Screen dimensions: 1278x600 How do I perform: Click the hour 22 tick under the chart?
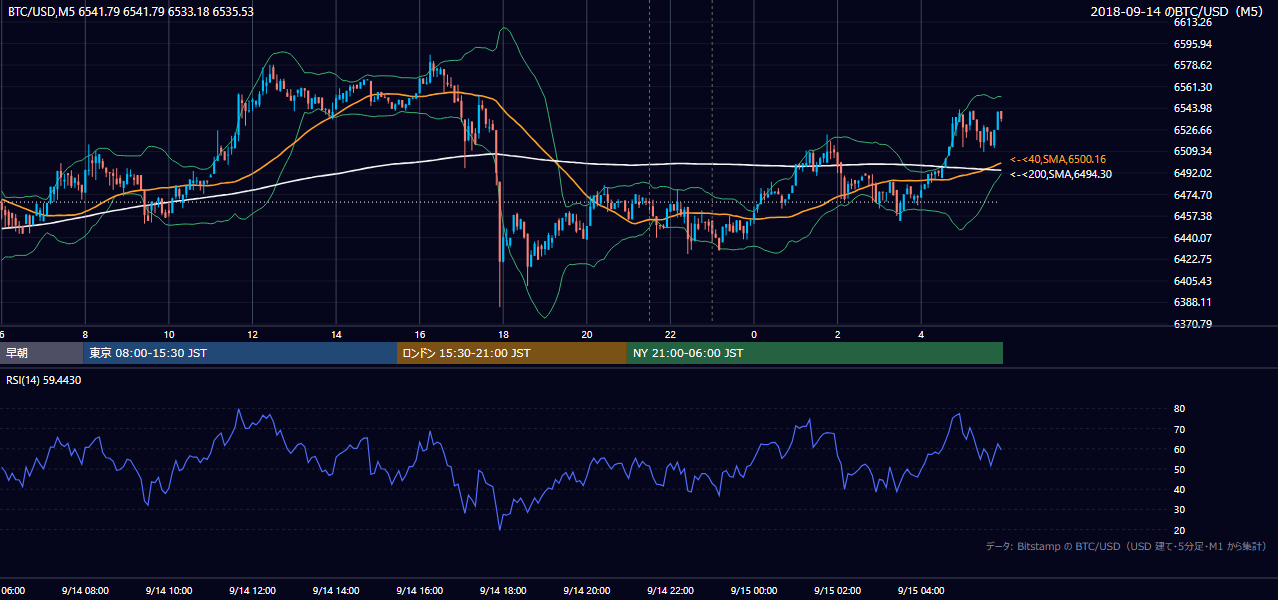click(671, 334)
